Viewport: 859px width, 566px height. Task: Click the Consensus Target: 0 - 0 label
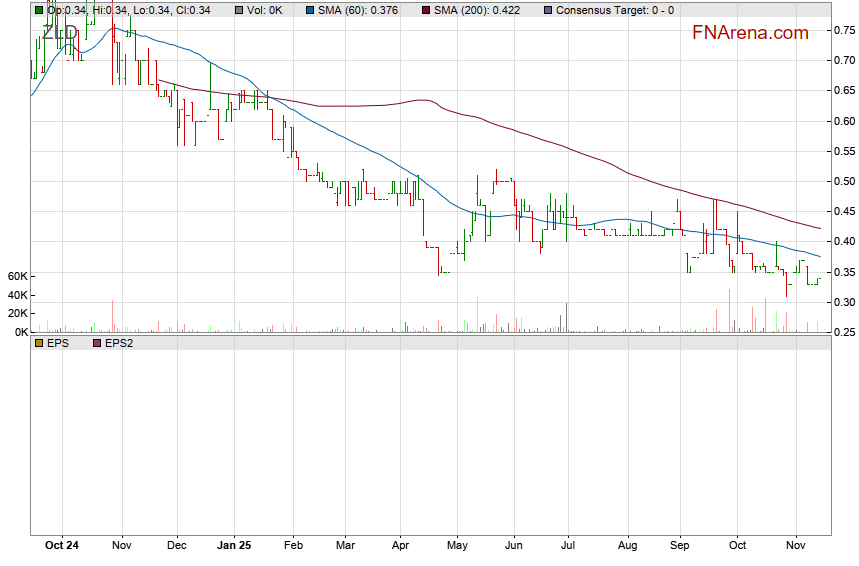(614, 10)
